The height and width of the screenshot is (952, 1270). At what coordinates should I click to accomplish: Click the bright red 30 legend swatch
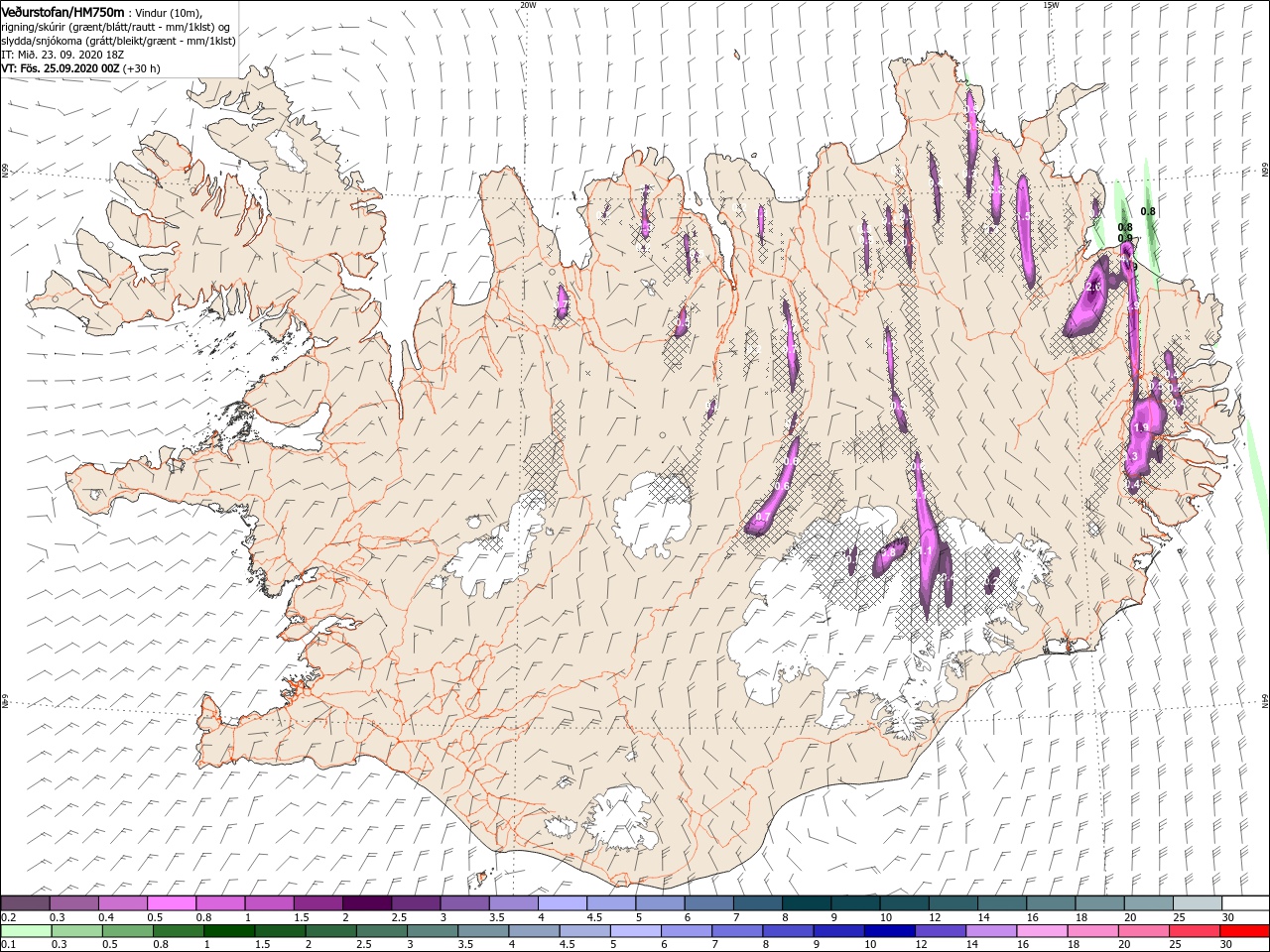pos(1242,931)
